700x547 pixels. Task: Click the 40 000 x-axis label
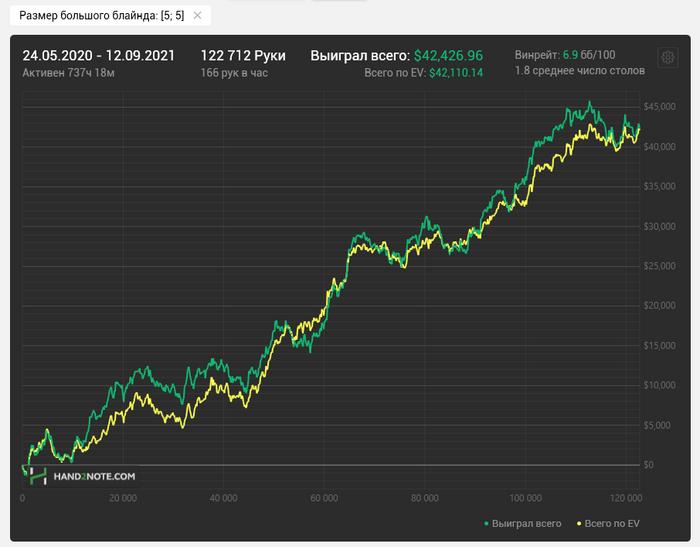click(x=223, y=498)
